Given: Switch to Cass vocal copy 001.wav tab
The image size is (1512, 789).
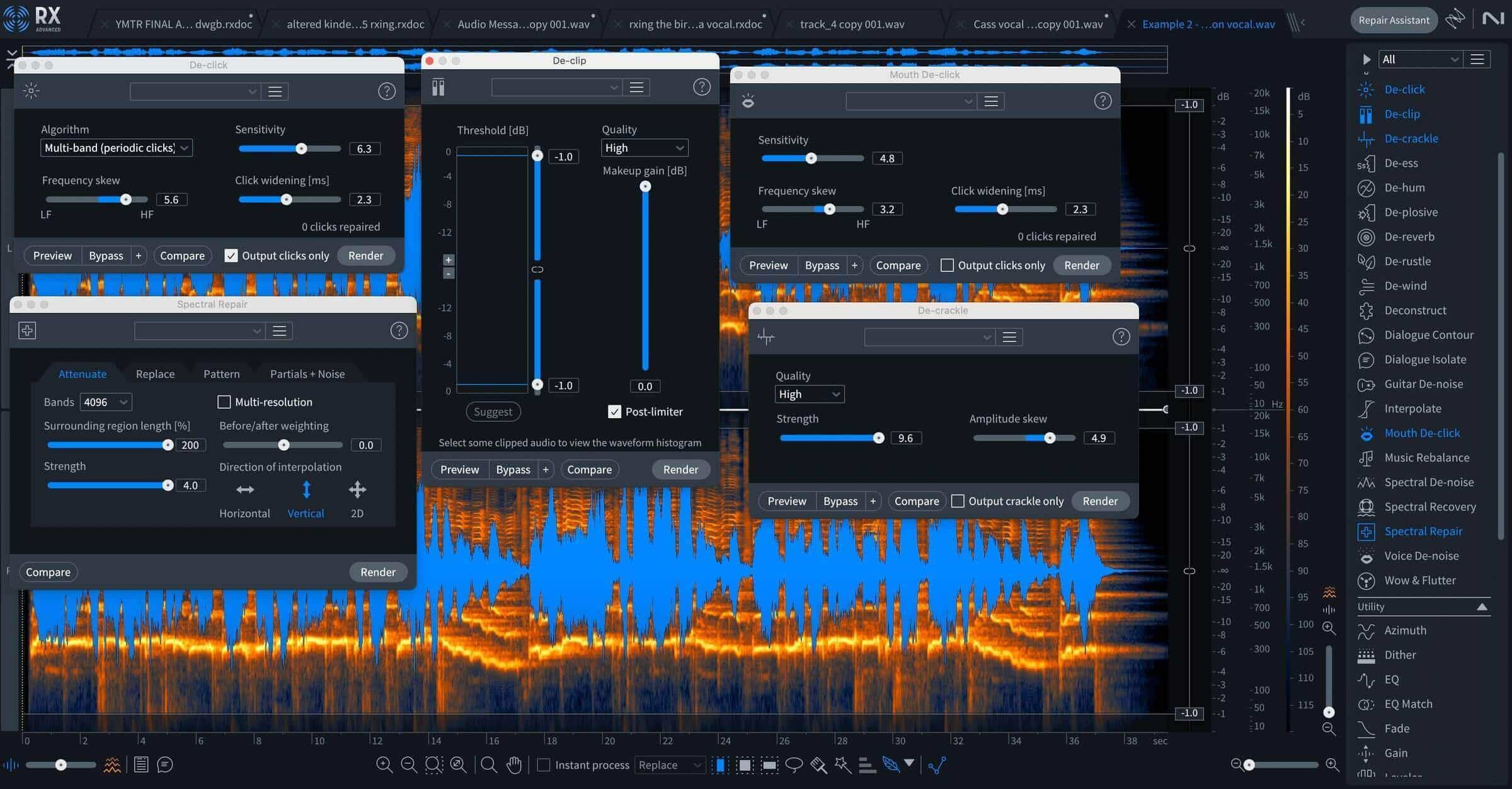Looking at the screenshot, I should click(x=1038, y=24).
